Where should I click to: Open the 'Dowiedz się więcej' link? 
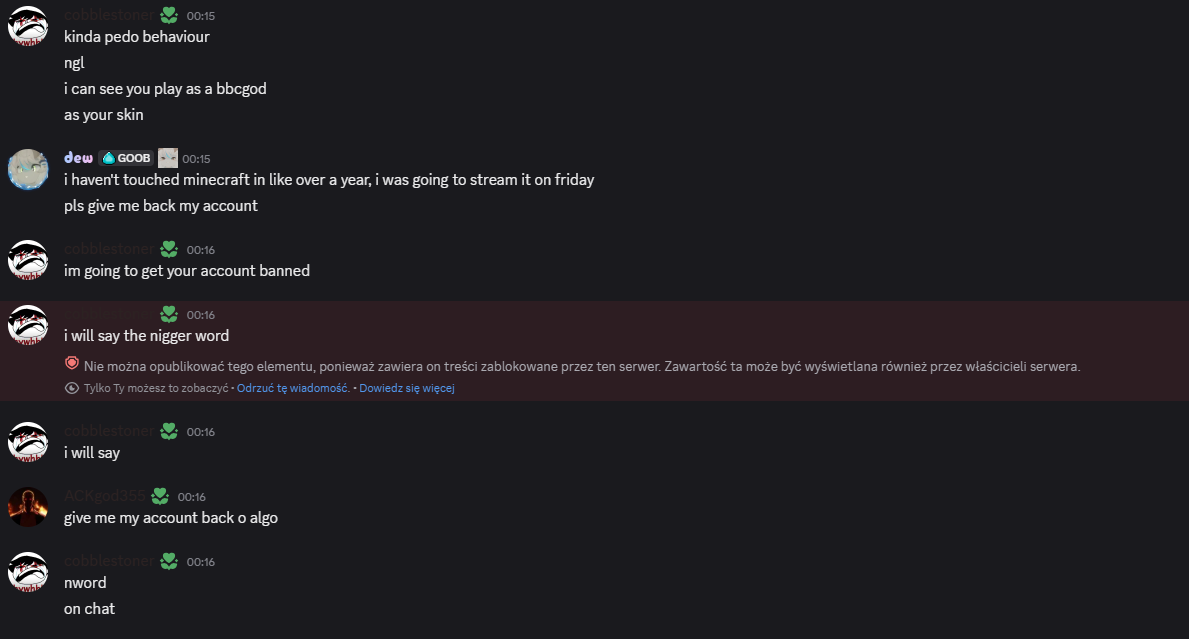(x=407, y=388)
